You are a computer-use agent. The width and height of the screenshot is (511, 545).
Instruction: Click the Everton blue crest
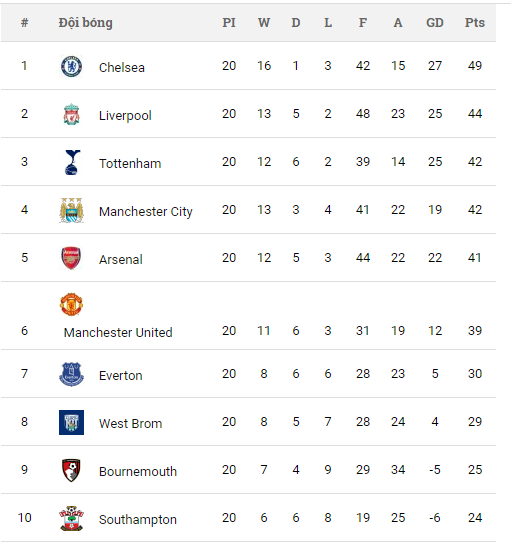[71, 374]
